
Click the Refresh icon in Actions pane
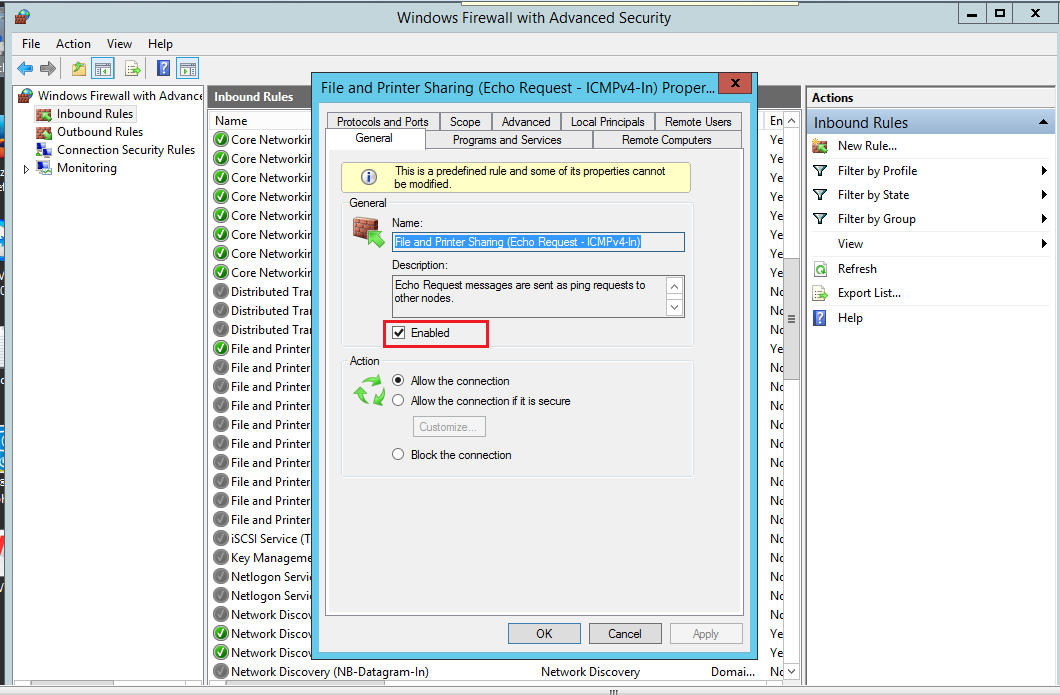pos(820,269)
